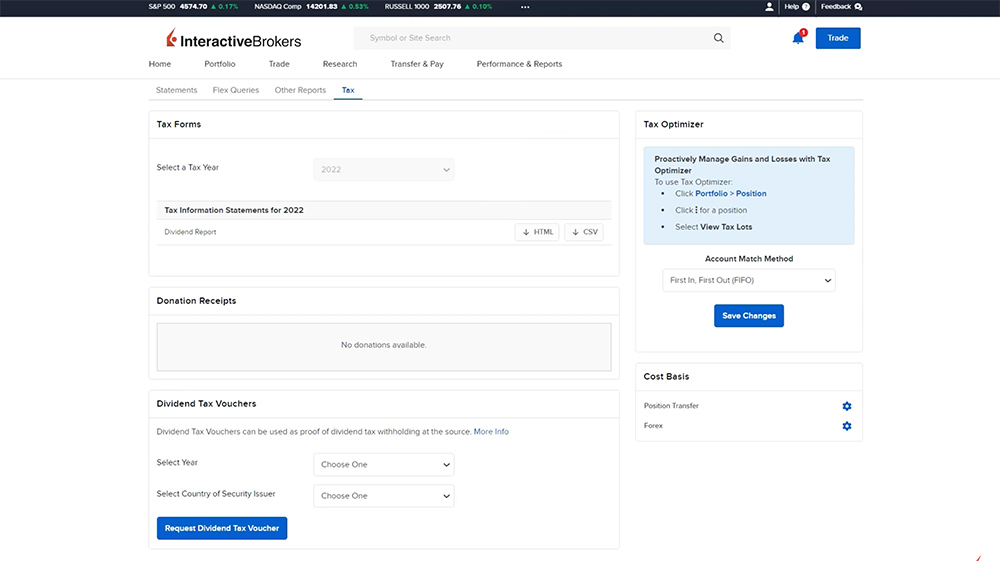Open Country of Security Issuer dropdown
Screen dimensions: 1000x561
tap(384, 496)
